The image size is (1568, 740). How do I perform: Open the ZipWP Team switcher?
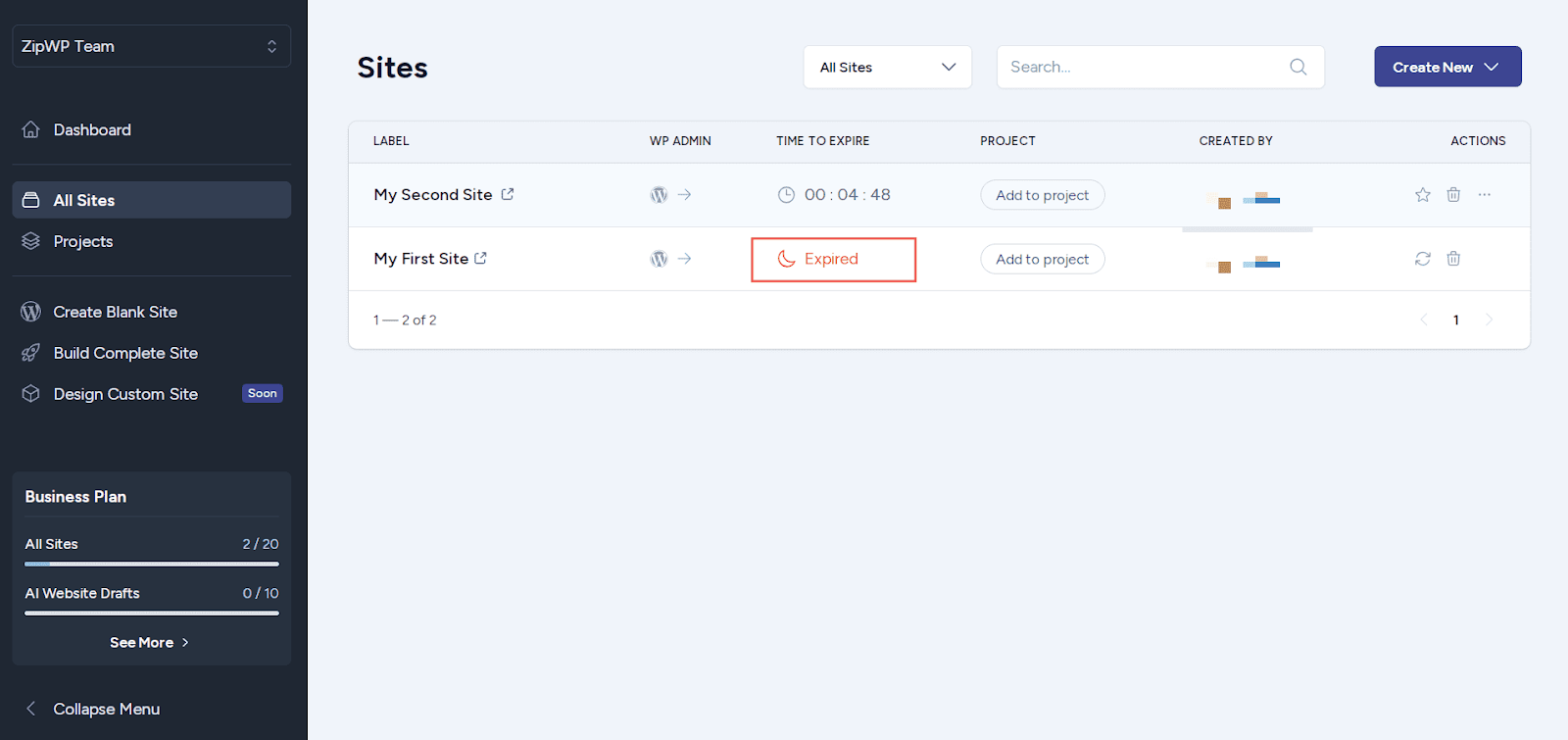[x=151, y=46]
